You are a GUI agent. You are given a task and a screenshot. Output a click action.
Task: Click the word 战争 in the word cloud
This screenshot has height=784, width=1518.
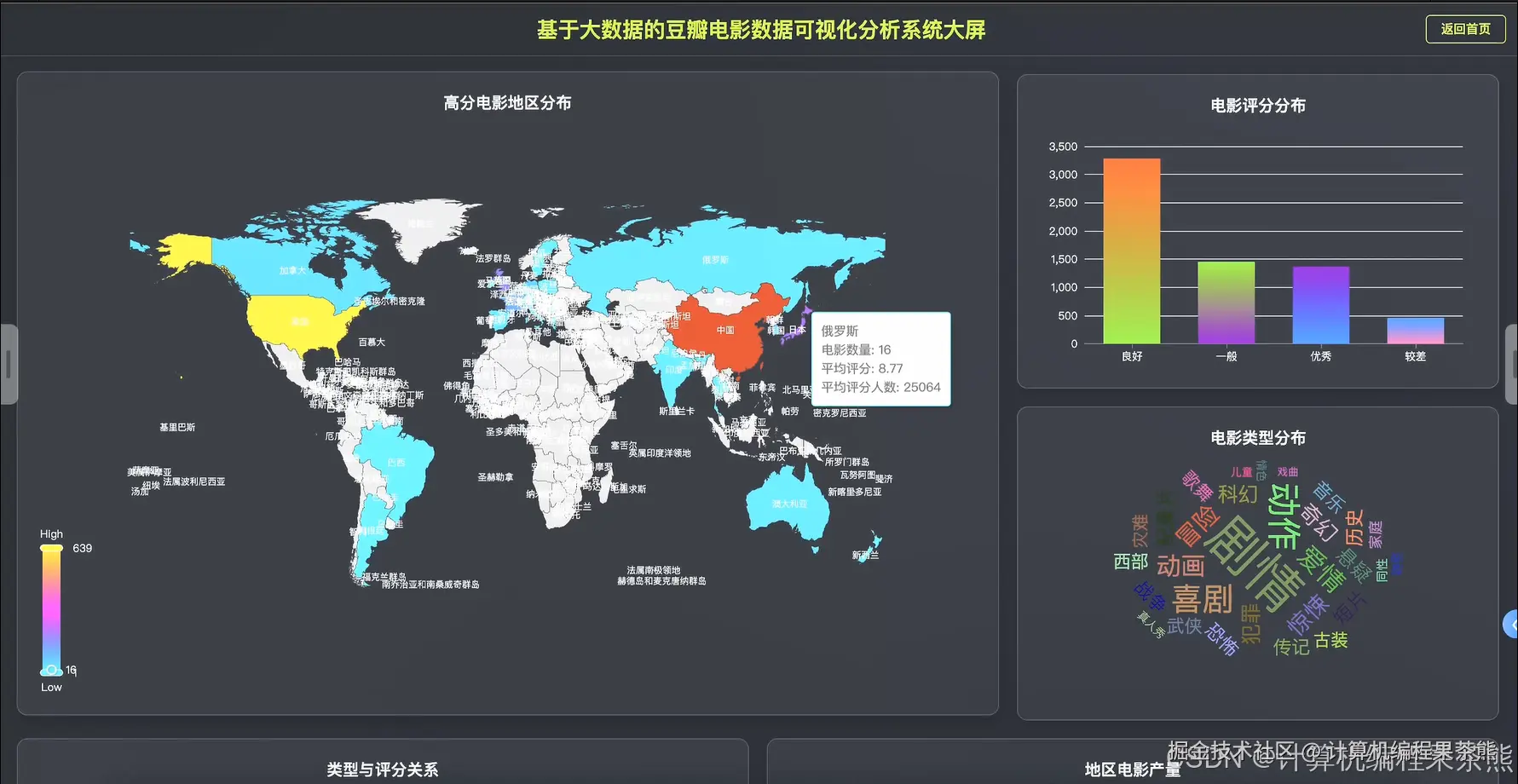(1149, 596)
